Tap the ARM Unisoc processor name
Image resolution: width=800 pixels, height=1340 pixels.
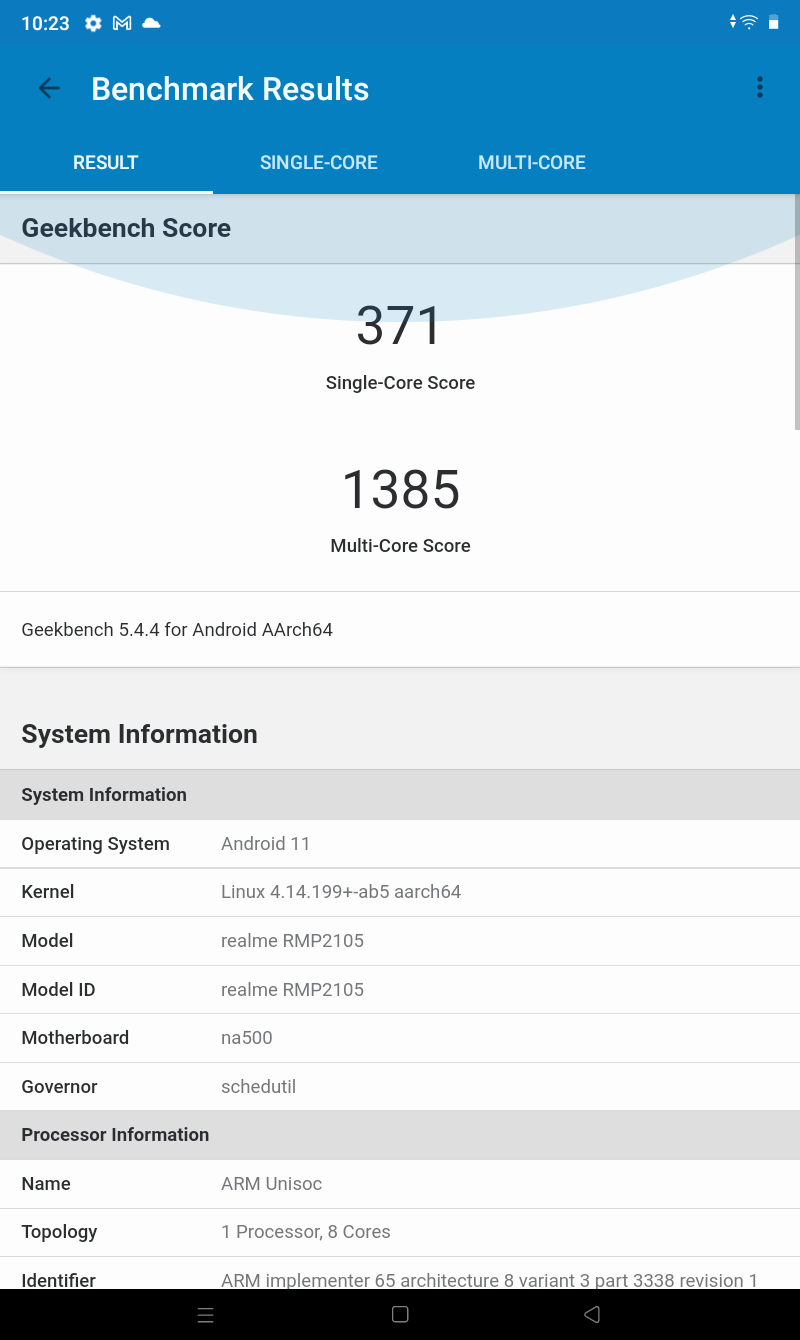click(x=272, y=1184)
